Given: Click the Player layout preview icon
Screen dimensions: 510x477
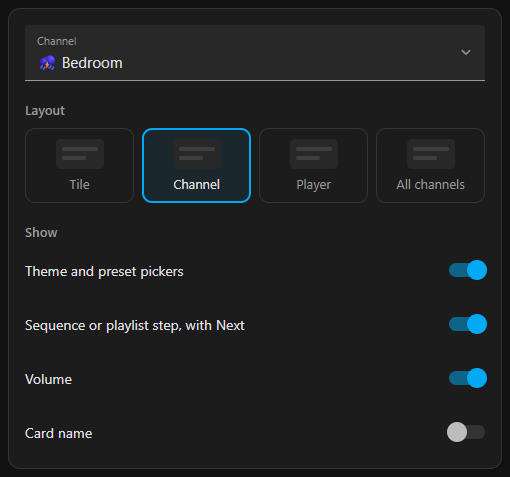Looking at the screenshot, I should (x=314, y=154).
